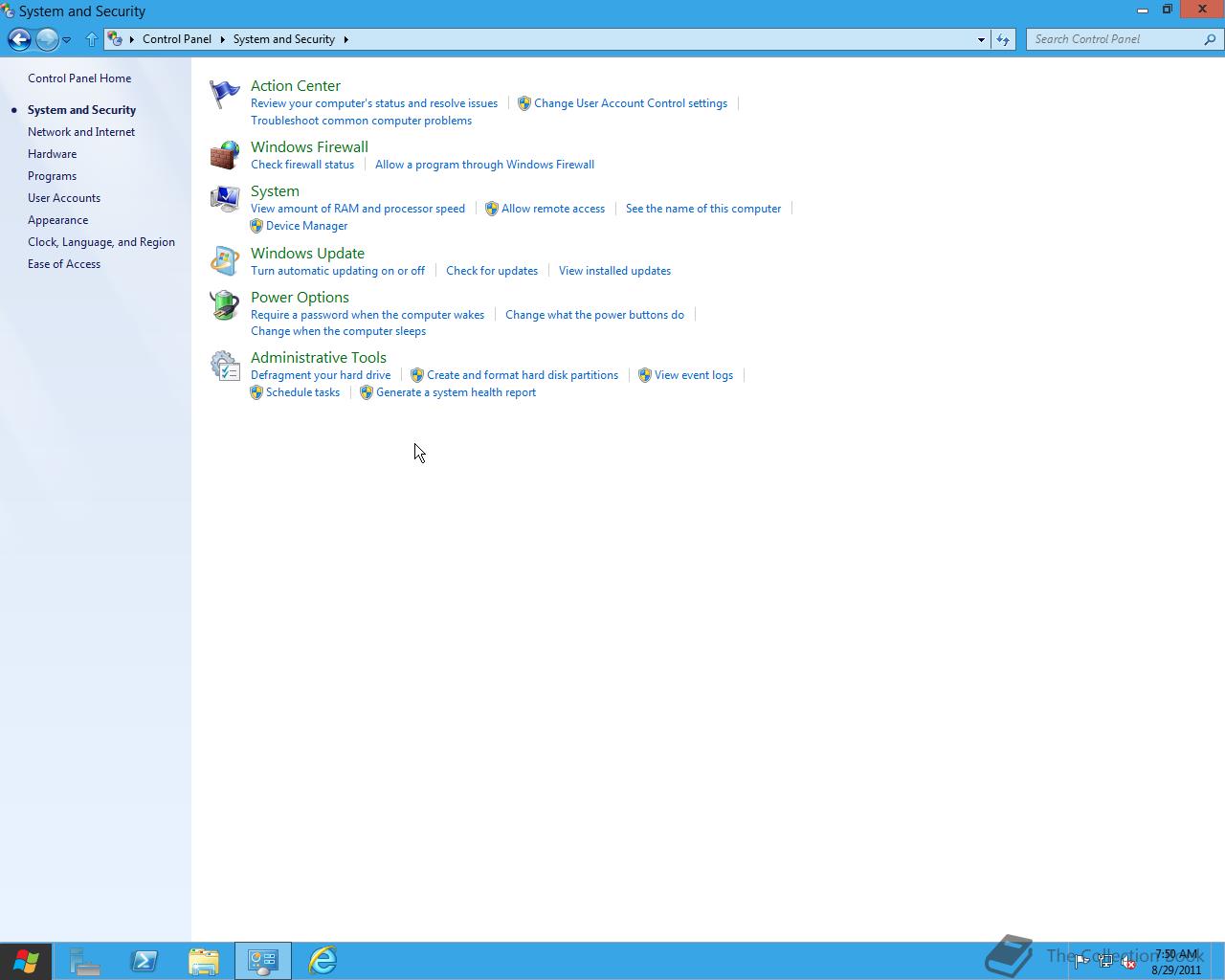Click System and Security breadcrumb segment
The image size is (1225, 980).
[x=284, y=39]
